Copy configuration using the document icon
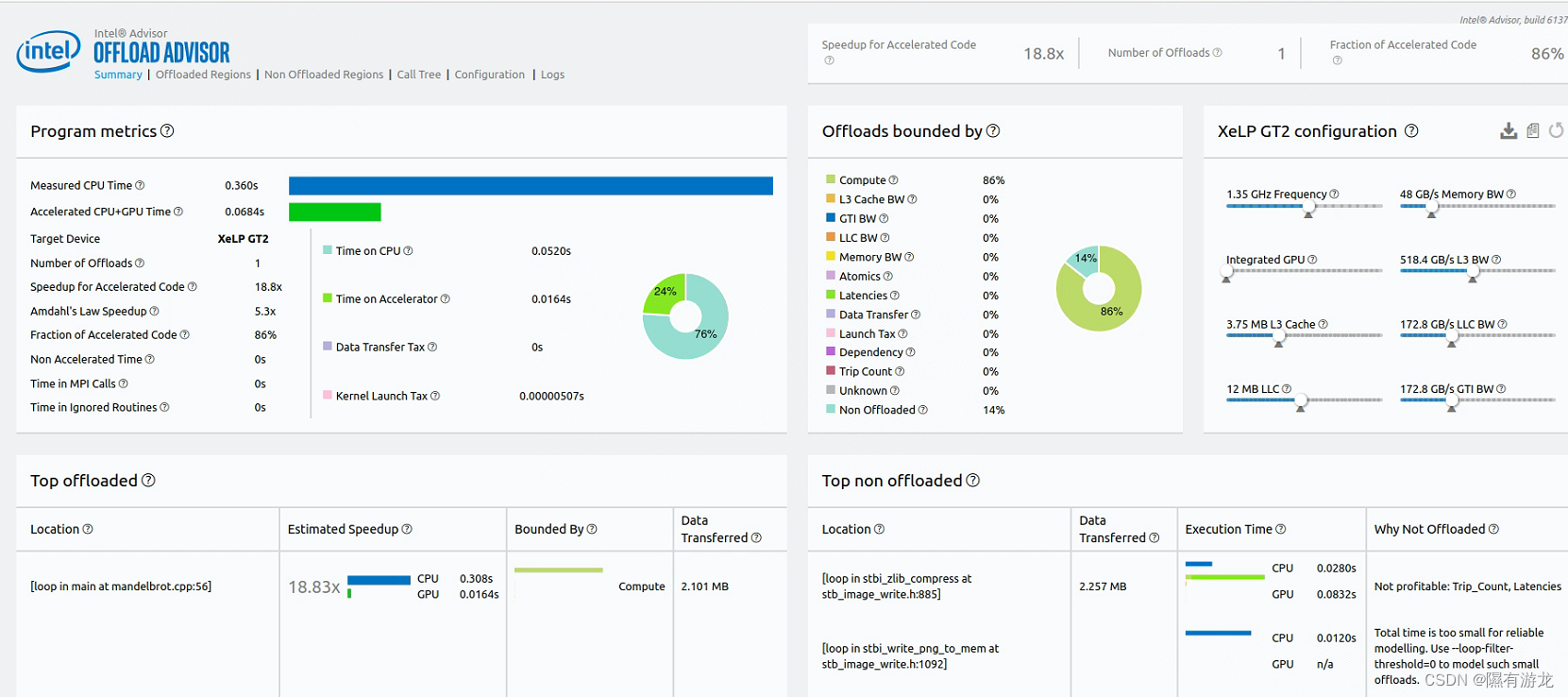The width and height of the screenshot is (1568, 697). pos(1533,131)
